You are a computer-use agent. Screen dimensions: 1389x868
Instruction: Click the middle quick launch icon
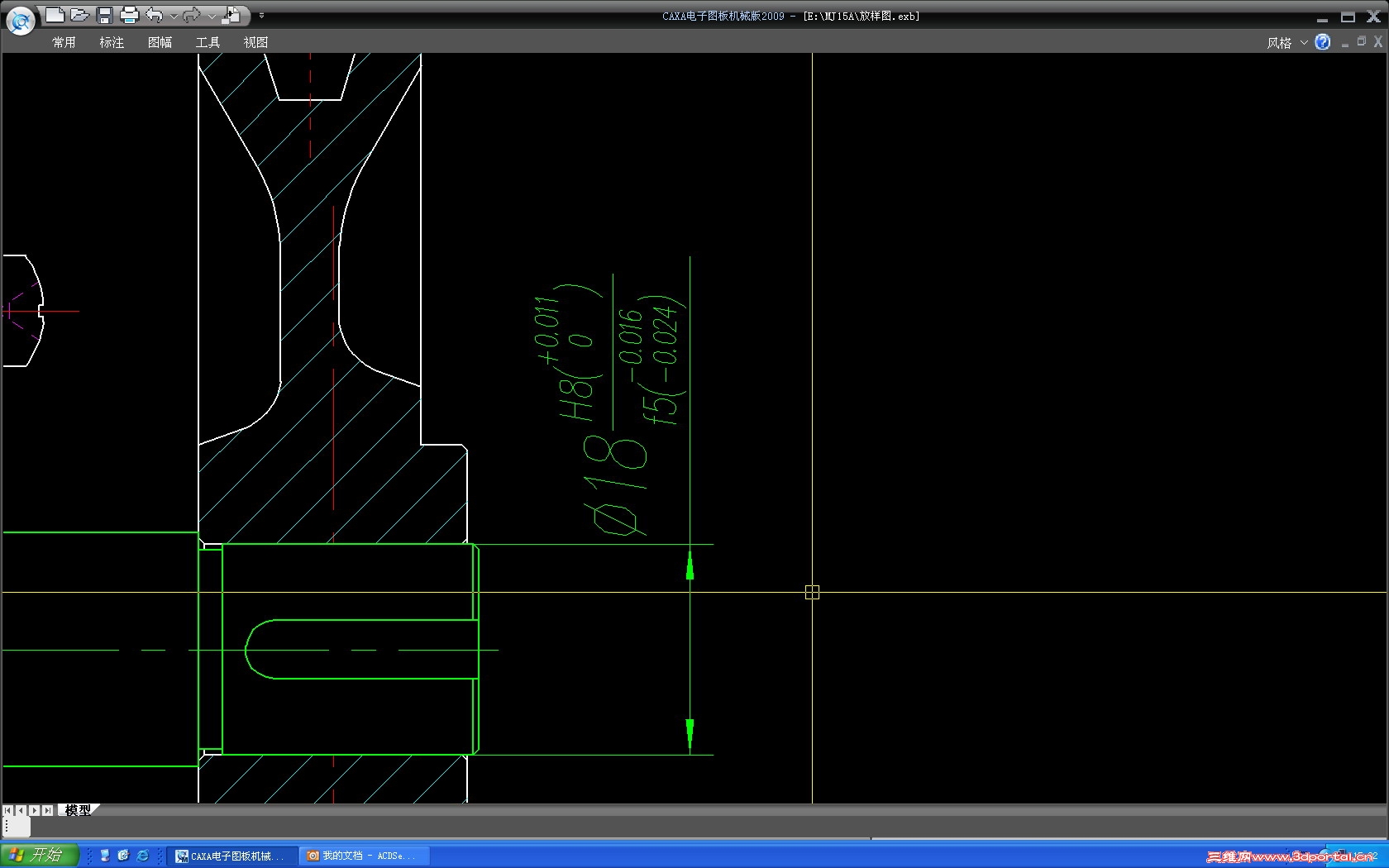pos(123,856)
